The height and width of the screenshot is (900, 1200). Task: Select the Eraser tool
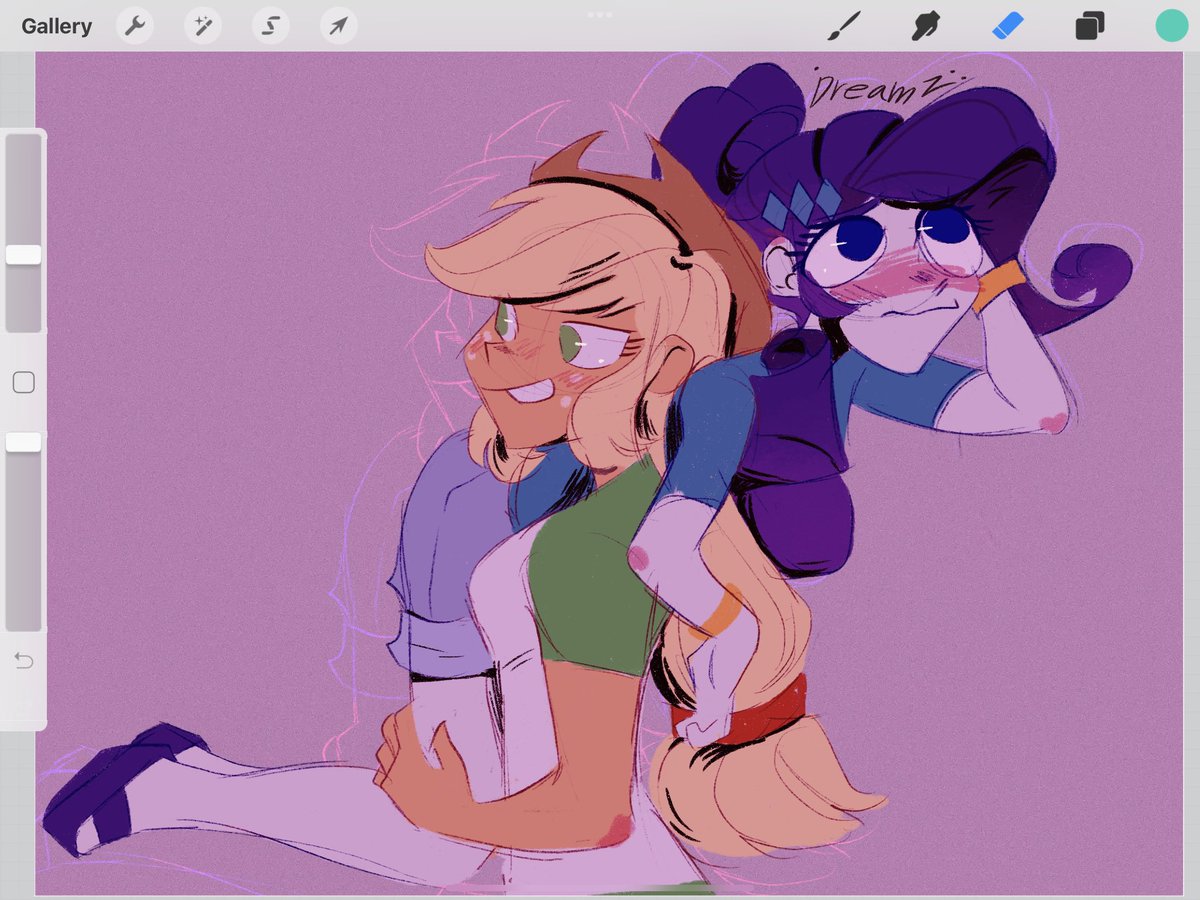click(1008, 26)
